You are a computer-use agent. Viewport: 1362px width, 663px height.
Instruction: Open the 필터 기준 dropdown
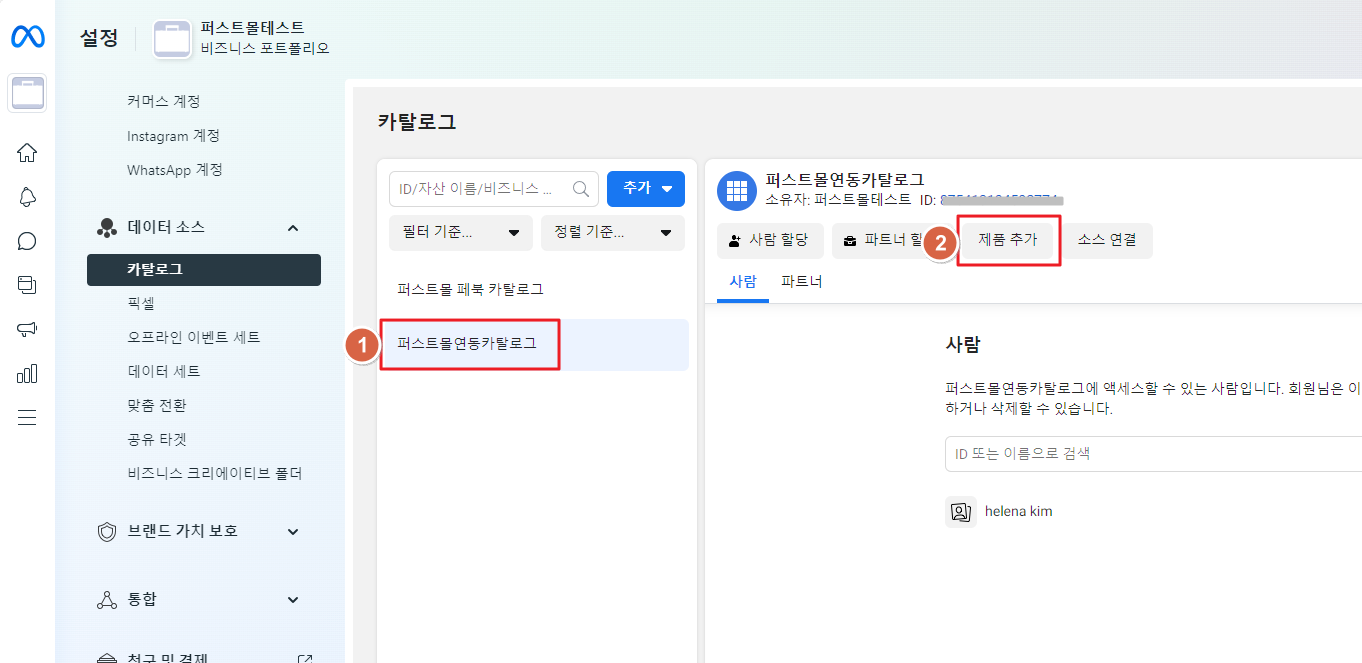pos(461,233)
